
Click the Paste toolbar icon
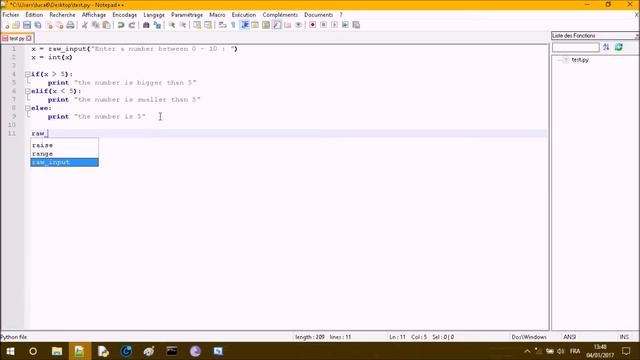[x=107, y=25]
